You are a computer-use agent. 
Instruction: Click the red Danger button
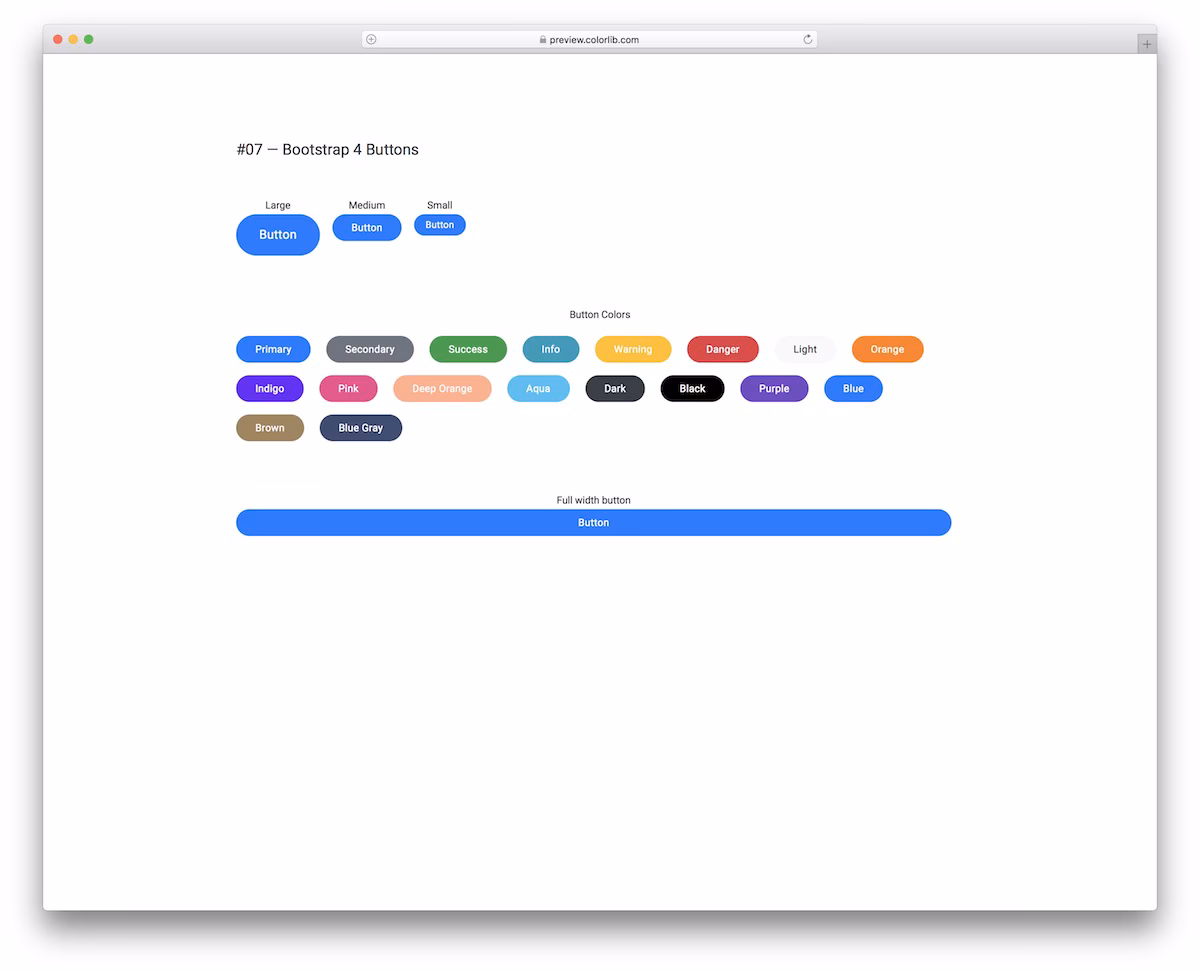coord(723,349)
